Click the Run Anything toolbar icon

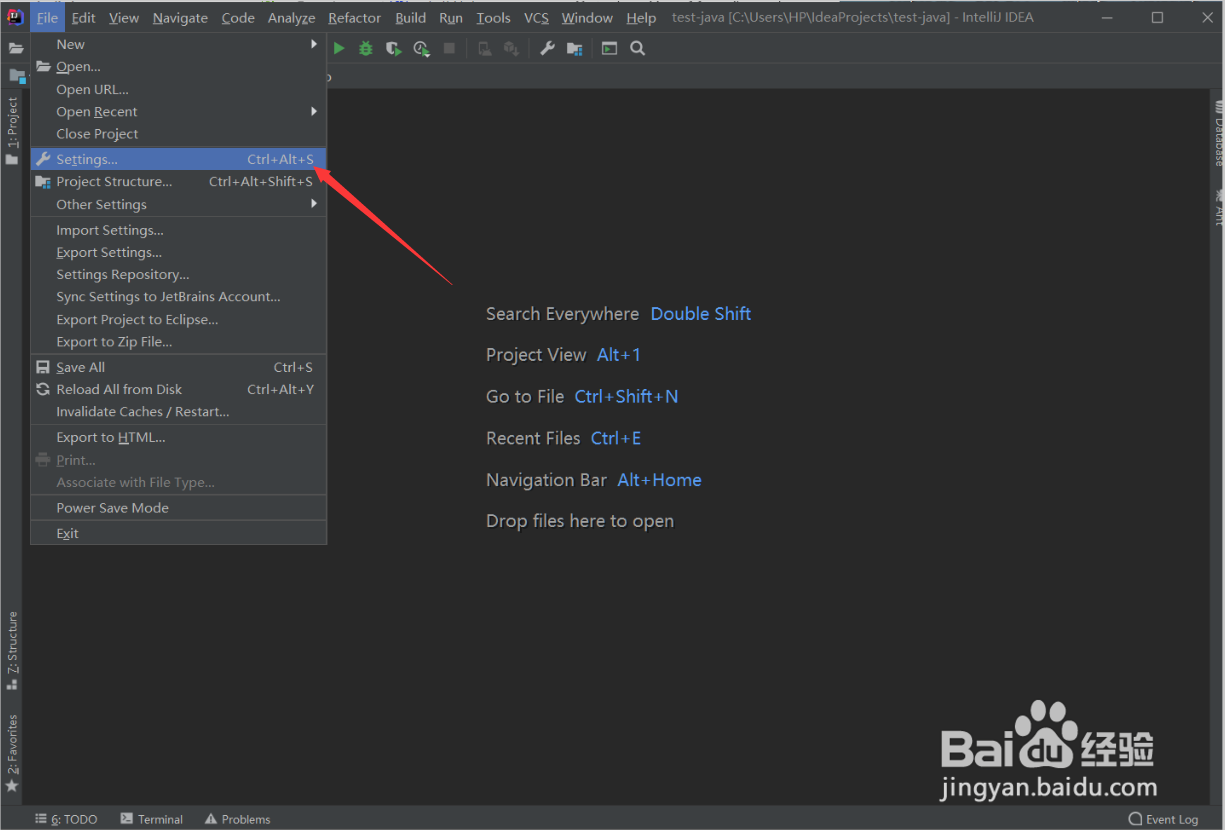[610, 48]
